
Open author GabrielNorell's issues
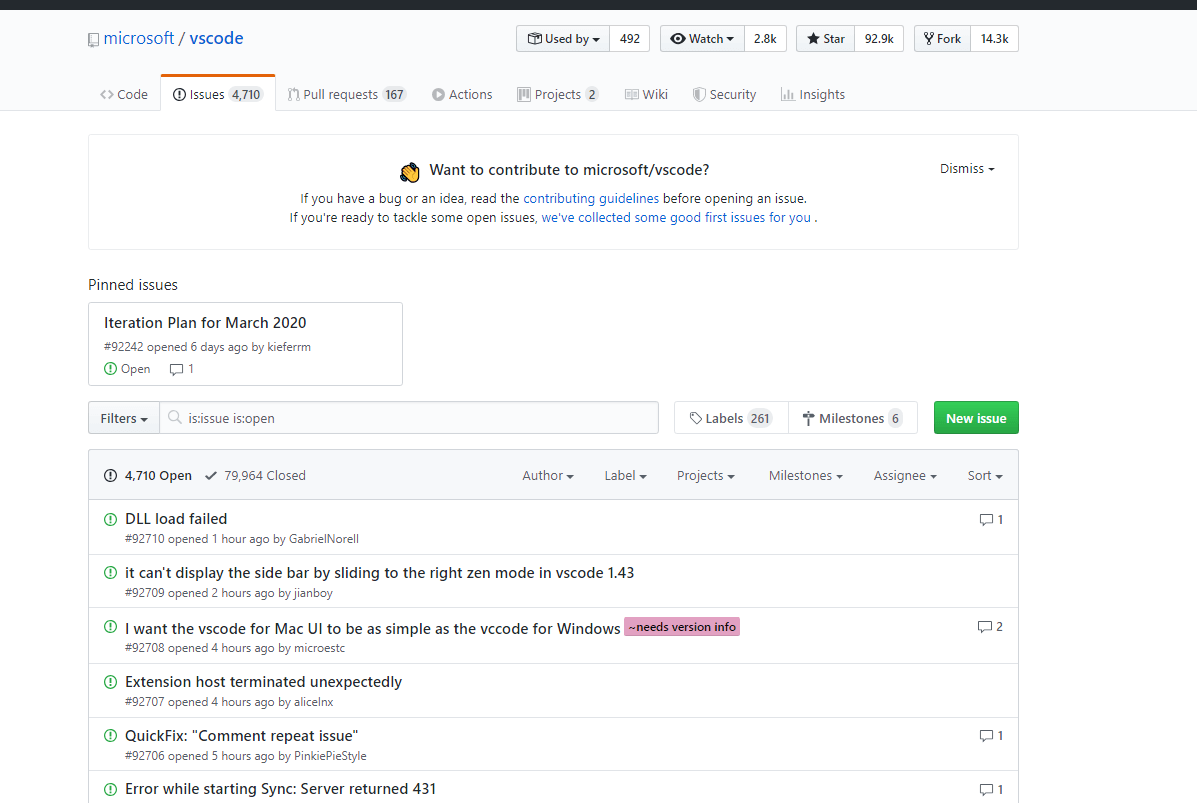(324, 539)
